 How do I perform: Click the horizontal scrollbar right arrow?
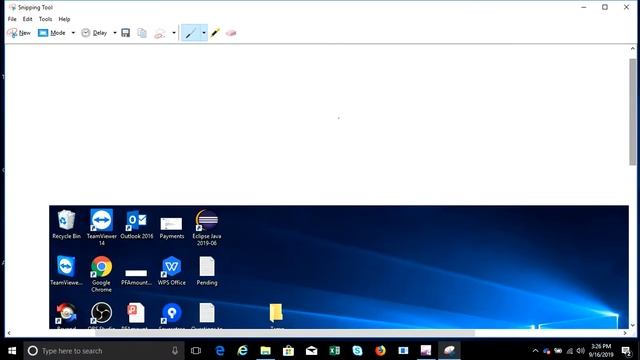point(625,333)
